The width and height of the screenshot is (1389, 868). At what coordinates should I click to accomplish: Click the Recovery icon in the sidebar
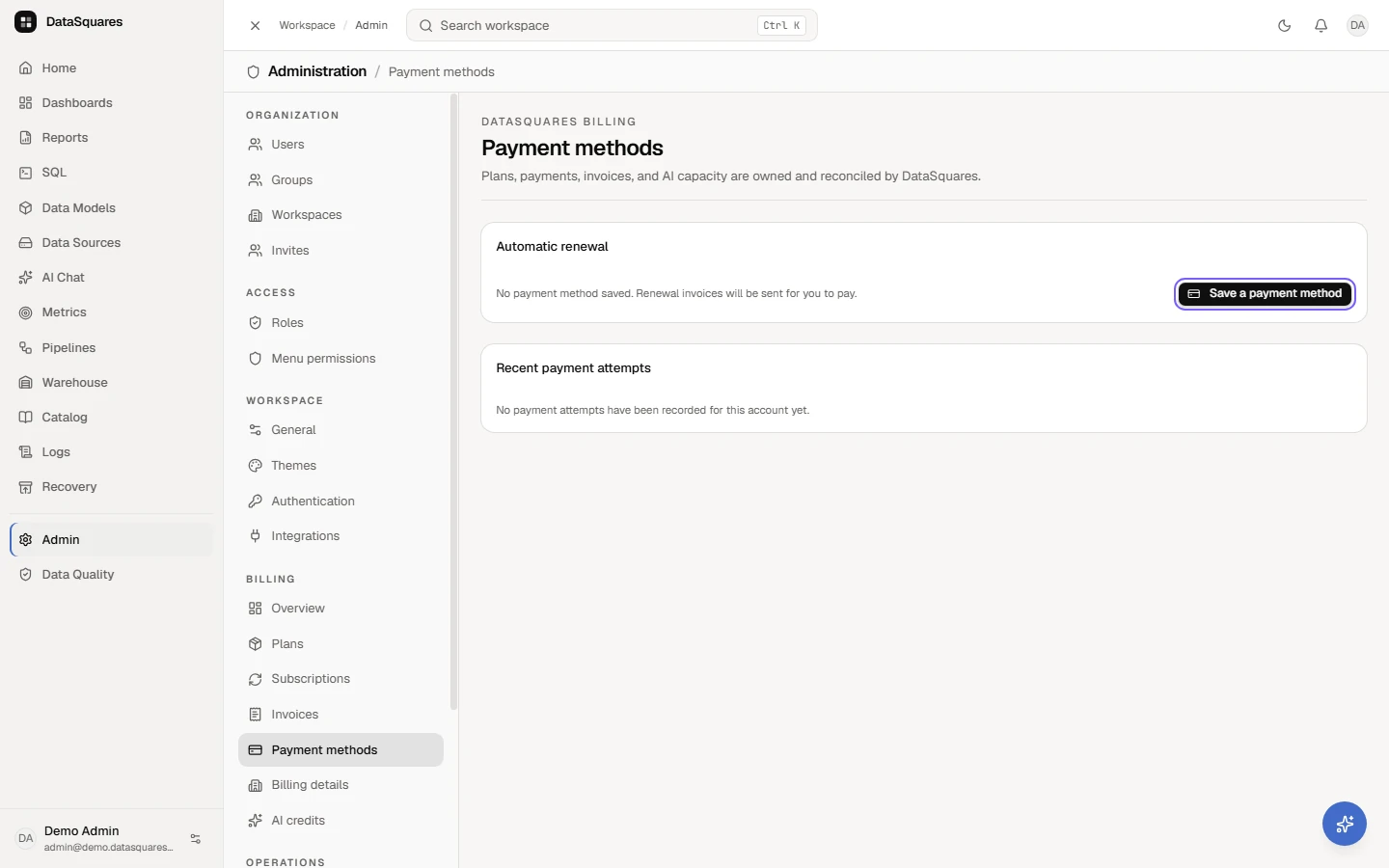26,487
